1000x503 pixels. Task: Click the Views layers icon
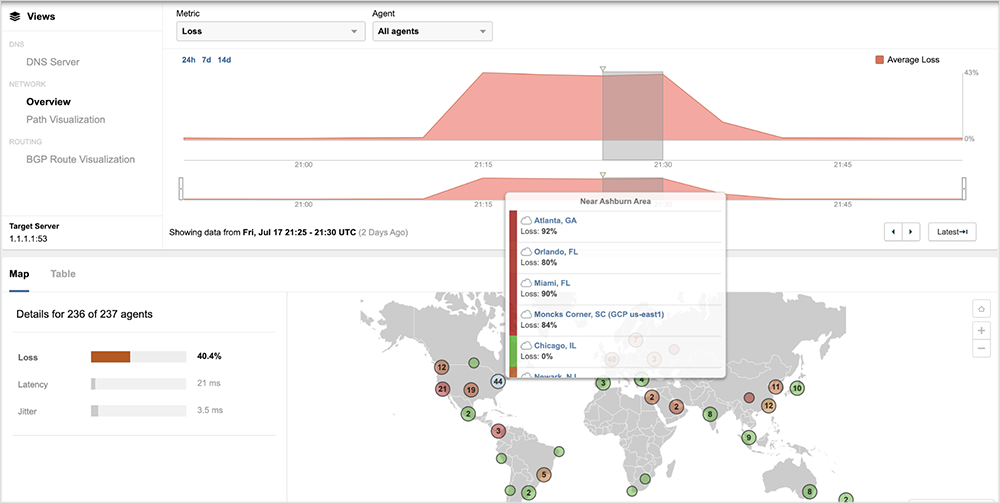pyautogui.click(x=15, y=16)
